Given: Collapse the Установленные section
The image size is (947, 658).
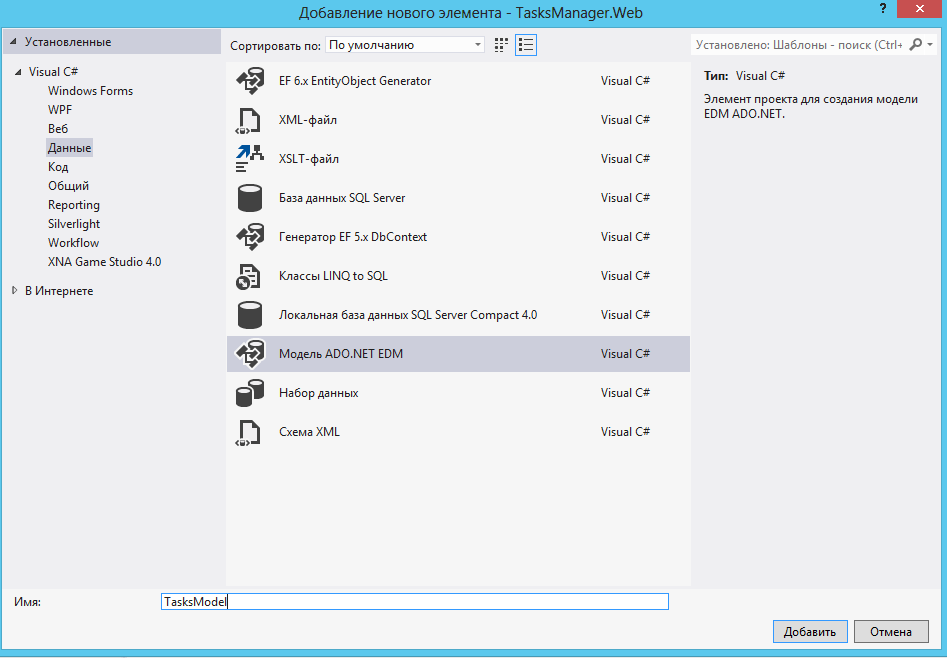Looking at the screenshot, I should 13,42.
